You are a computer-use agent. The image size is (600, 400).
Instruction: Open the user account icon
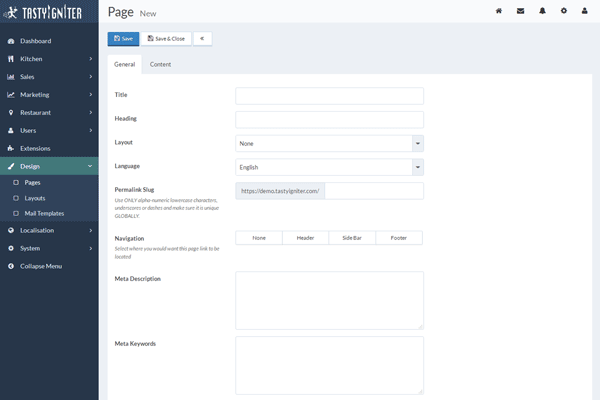(x=586, y=11)
